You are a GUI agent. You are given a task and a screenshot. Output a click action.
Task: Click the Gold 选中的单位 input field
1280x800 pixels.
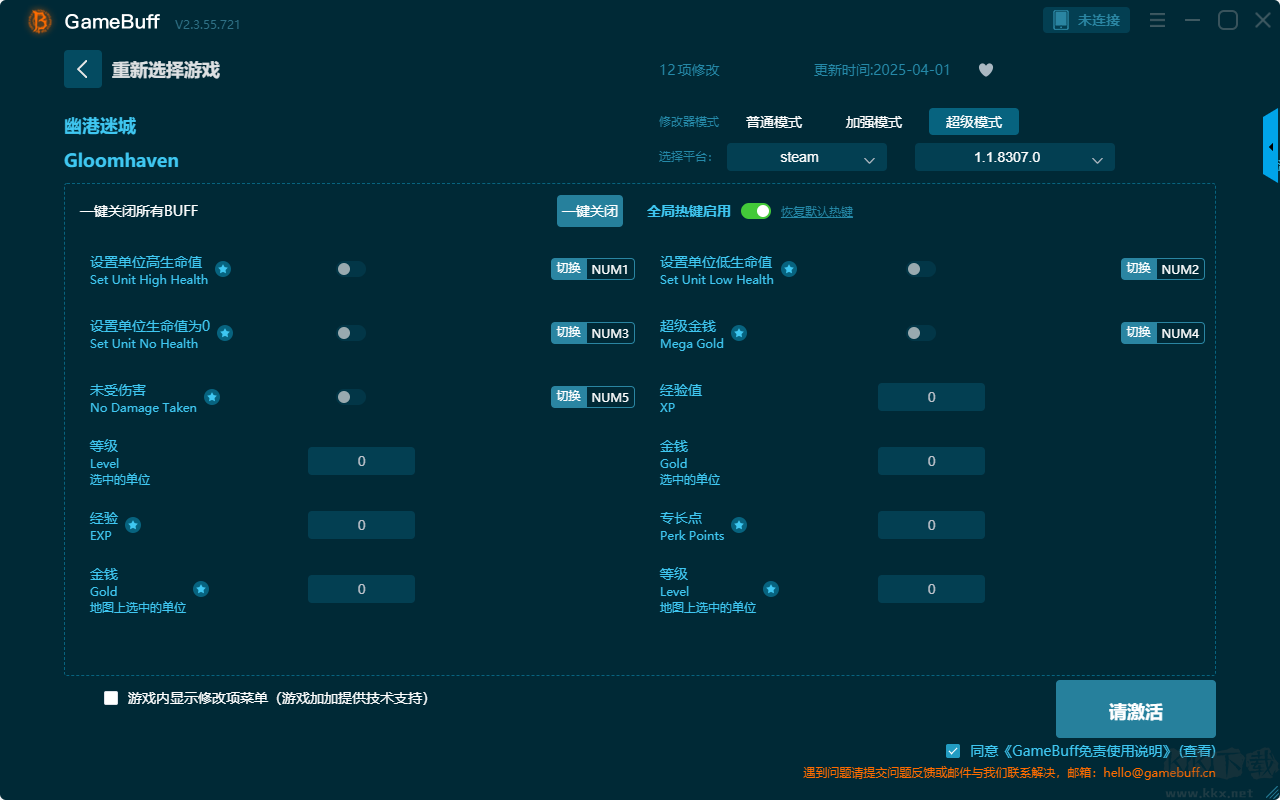click(x=931, y=461)
